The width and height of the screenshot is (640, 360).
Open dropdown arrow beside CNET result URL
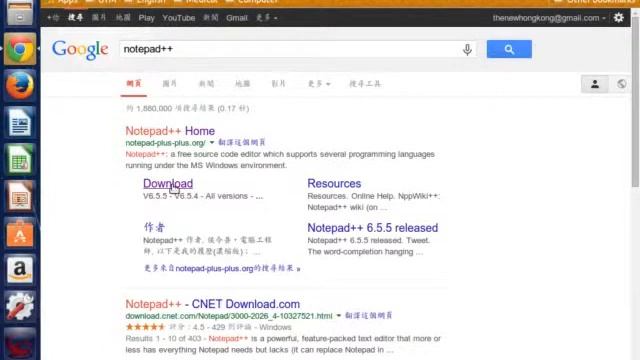click(338, 316)
